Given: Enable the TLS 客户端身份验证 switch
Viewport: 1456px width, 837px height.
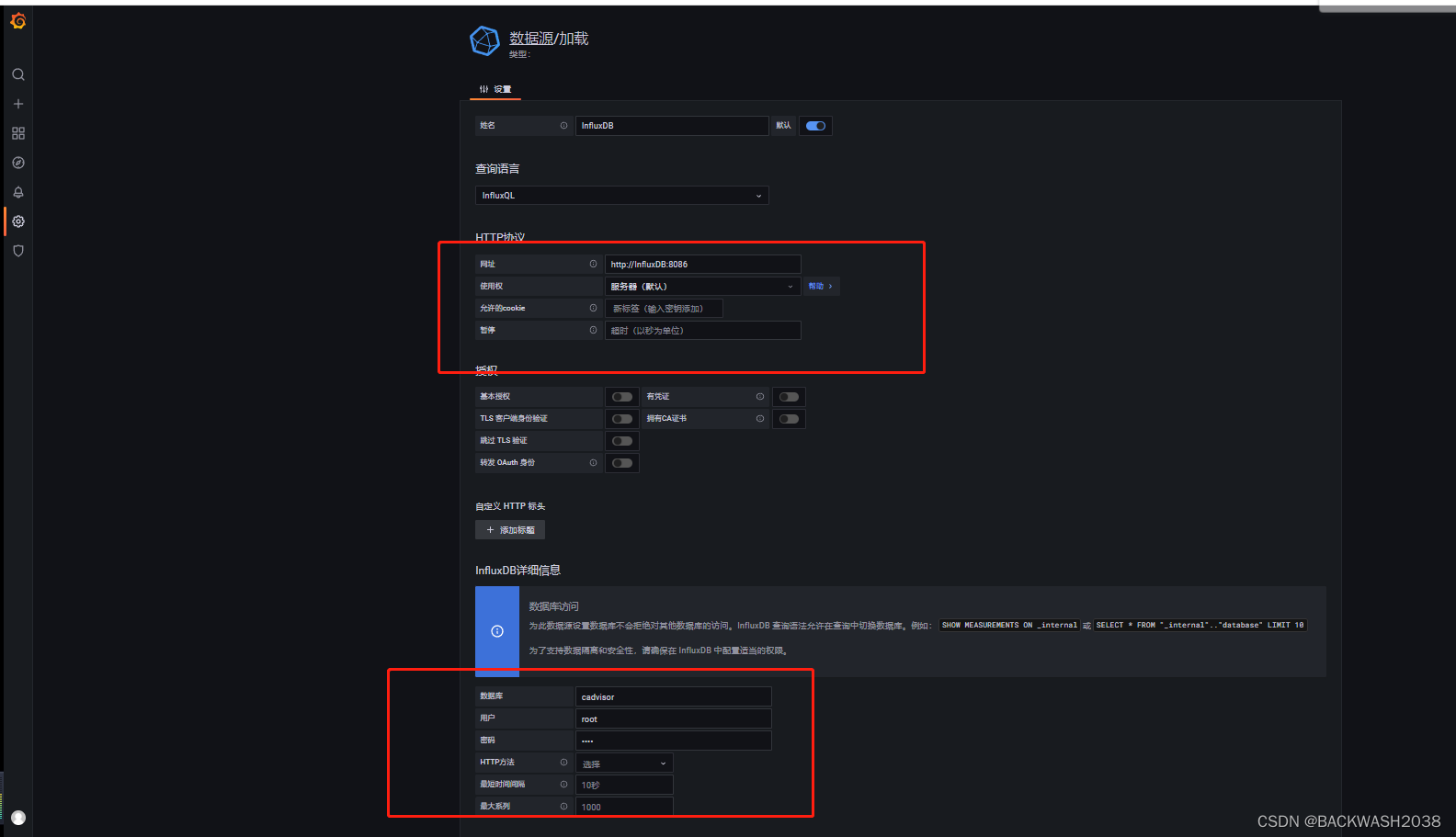Looking at the screenshot, I should pos(622,419).
